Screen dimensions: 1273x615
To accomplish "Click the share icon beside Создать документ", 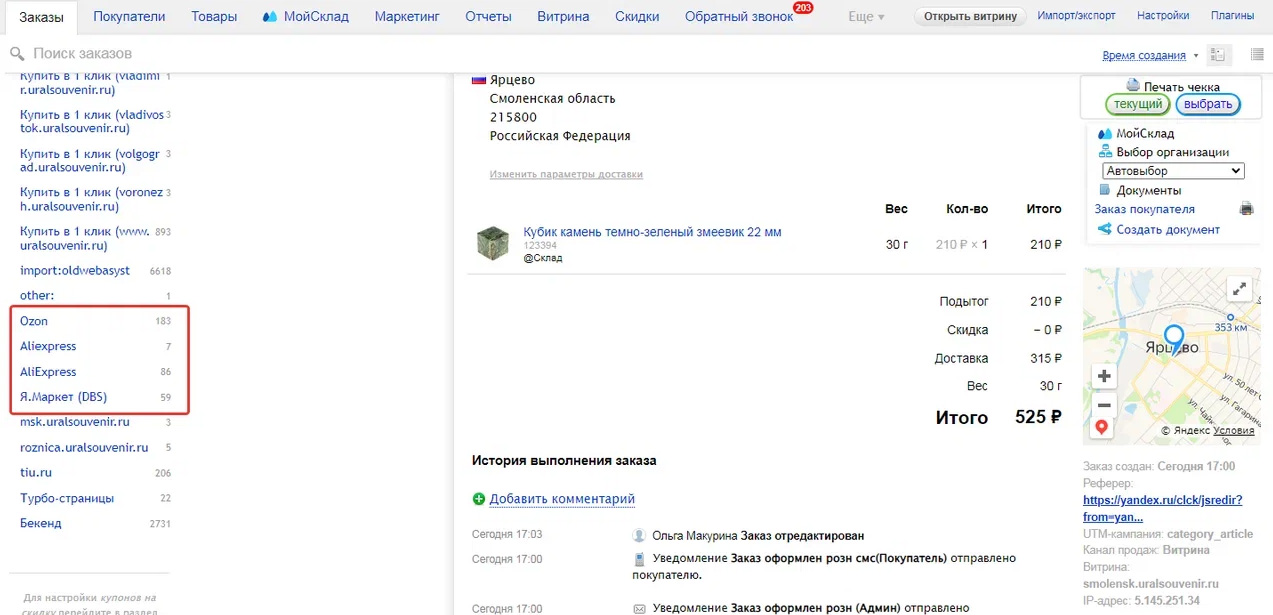I will pos(1105,229).
